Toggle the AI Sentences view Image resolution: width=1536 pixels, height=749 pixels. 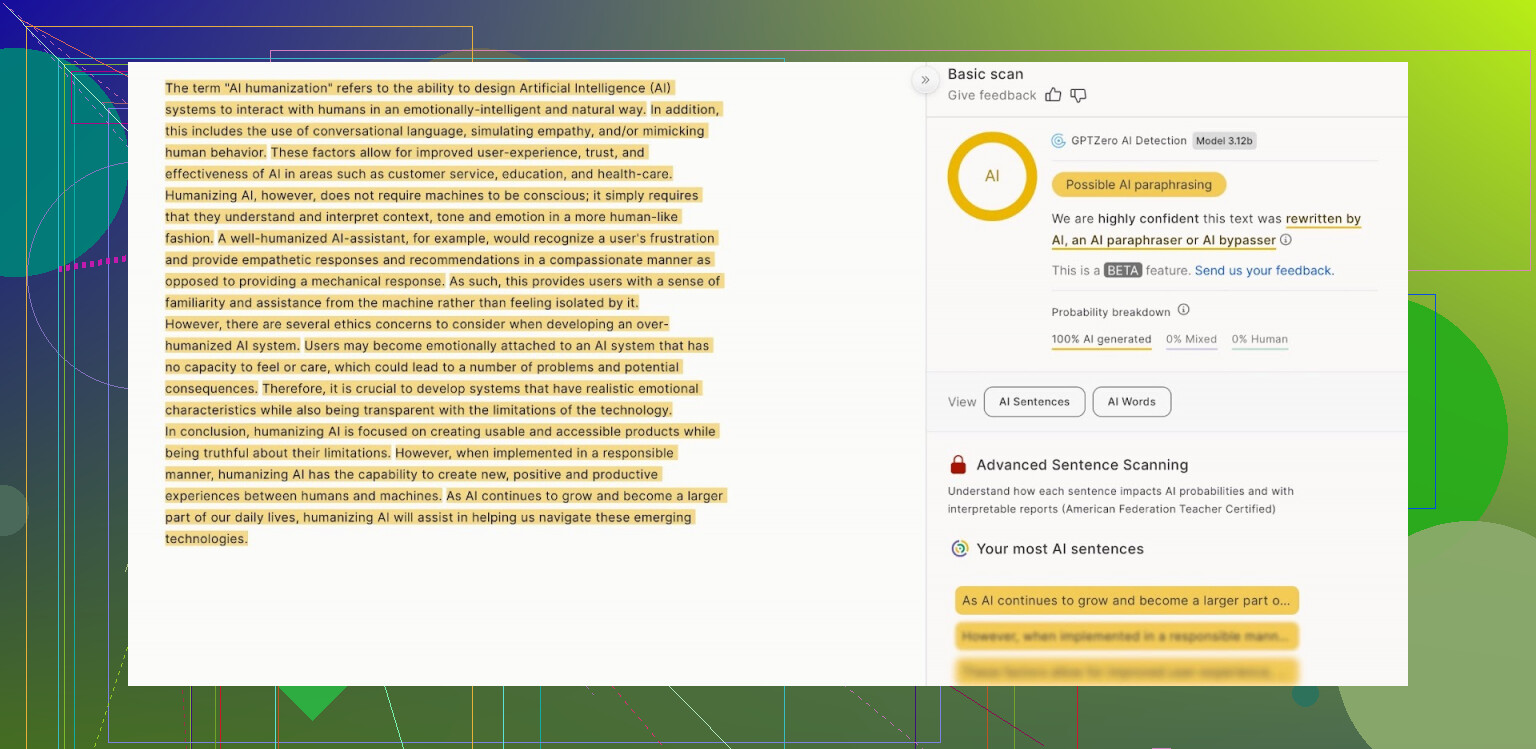pos(1034,402)
